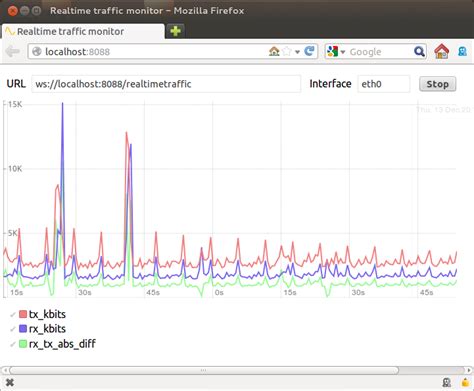Close the add-on bar with the X
The height and width of the screenshot is (391, 474).
(10, 383)
